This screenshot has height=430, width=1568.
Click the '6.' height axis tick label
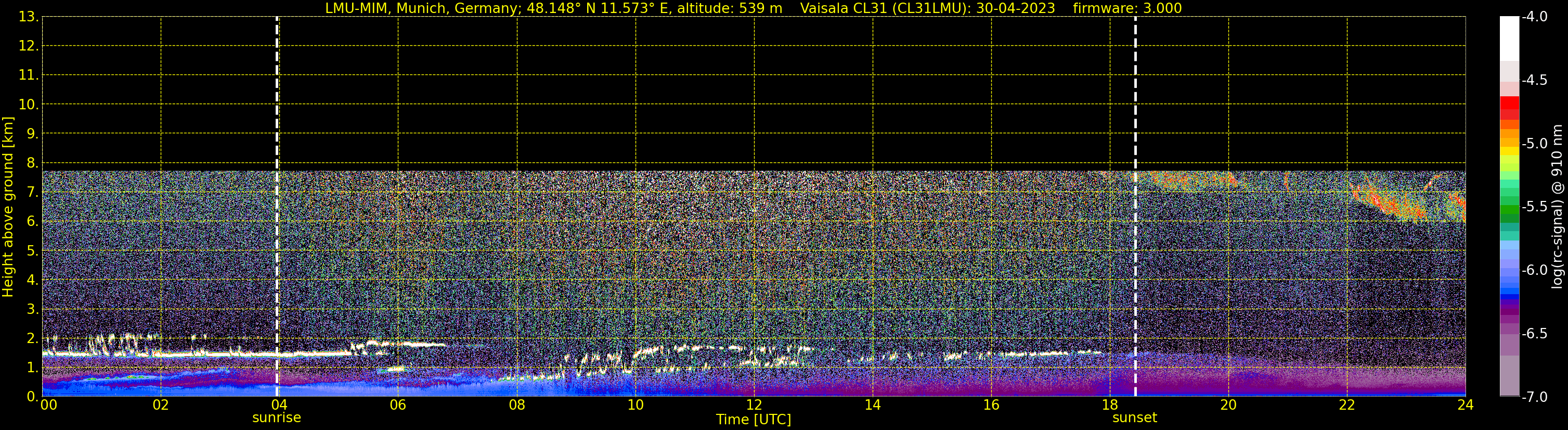coord(33,222)
